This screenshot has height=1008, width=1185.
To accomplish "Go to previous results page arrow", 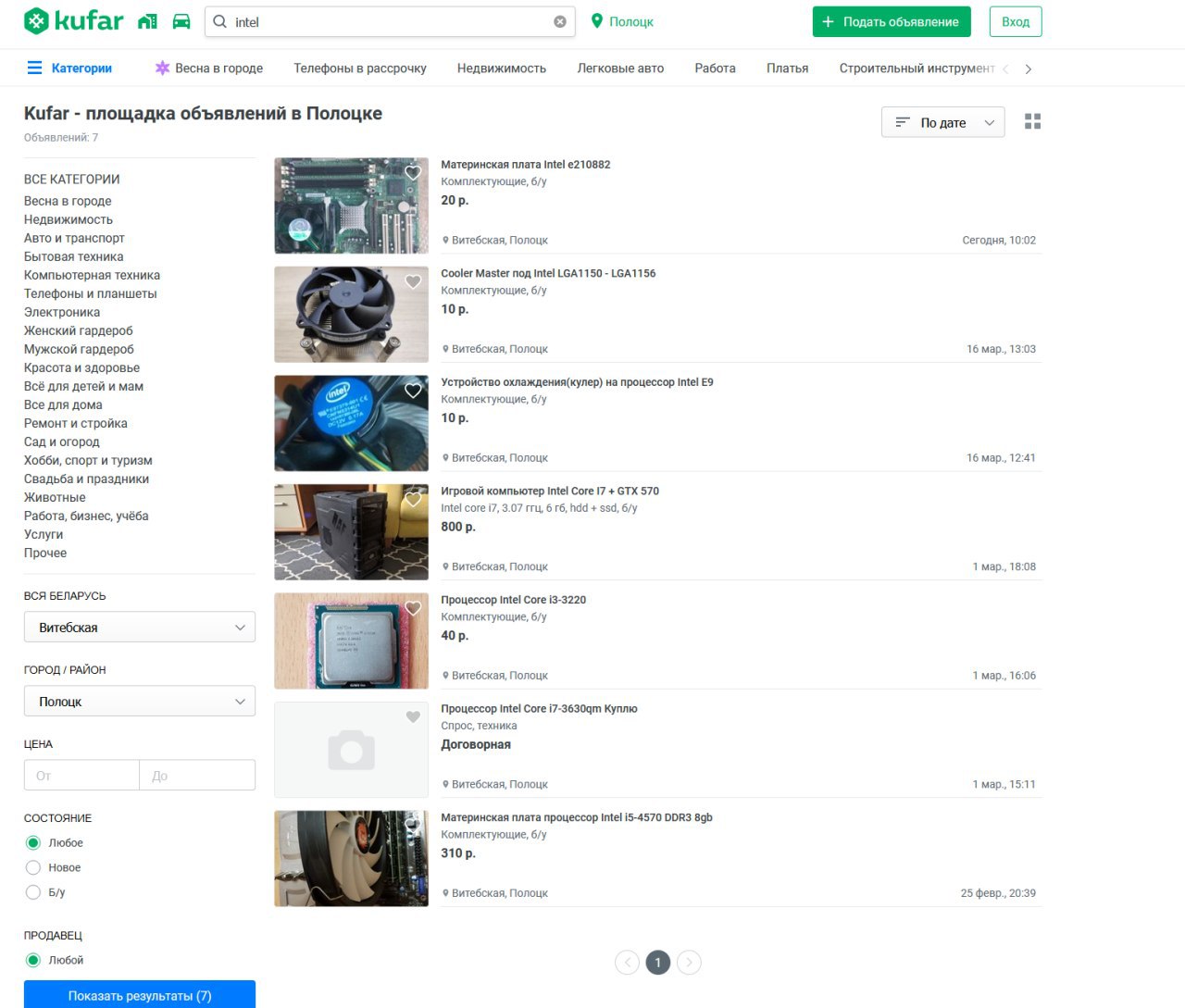I will [x=627, y=963].
